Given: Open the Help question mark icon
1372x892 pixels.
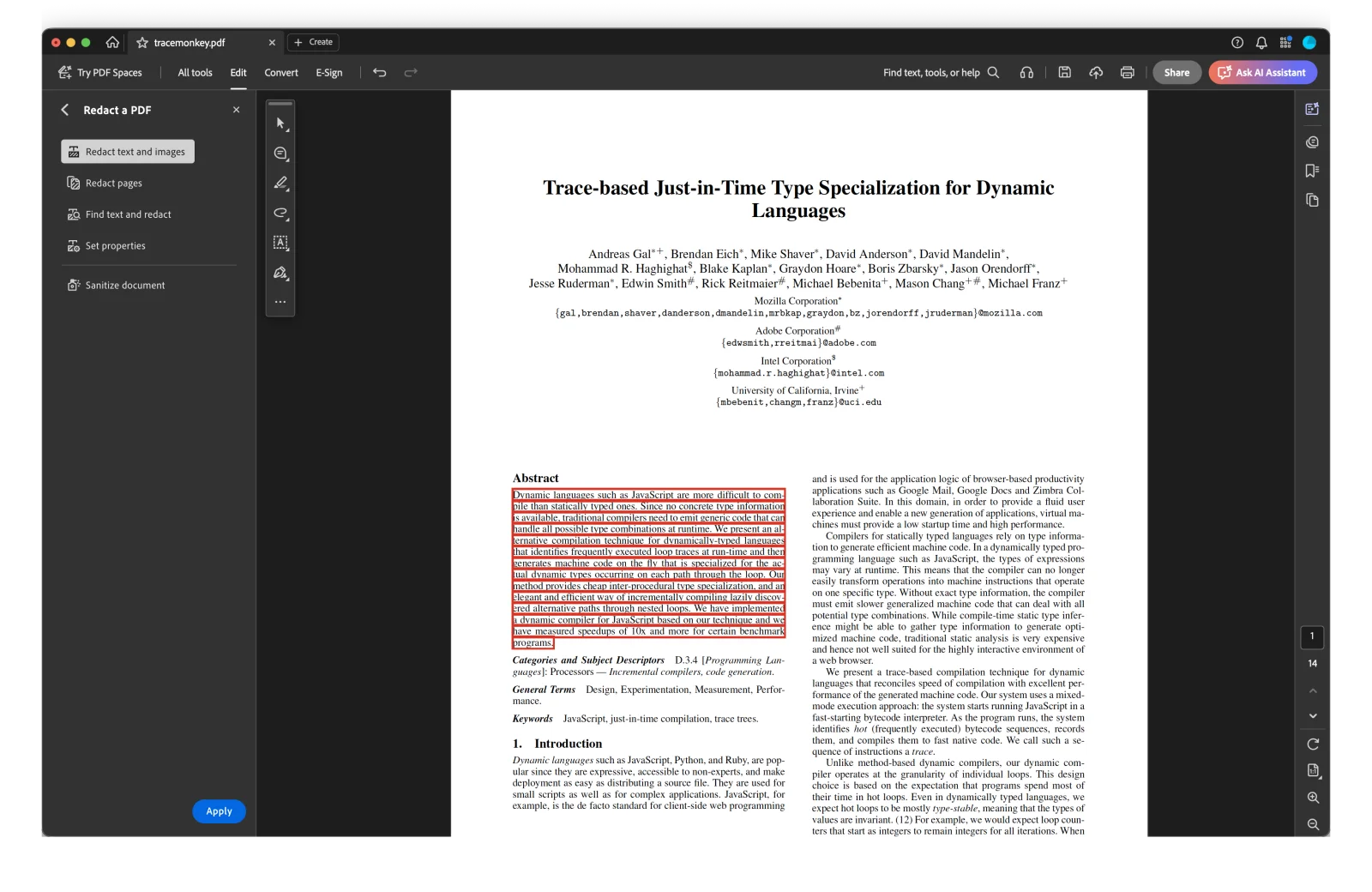Looking at the screenshot, I should pos(1237,42).
